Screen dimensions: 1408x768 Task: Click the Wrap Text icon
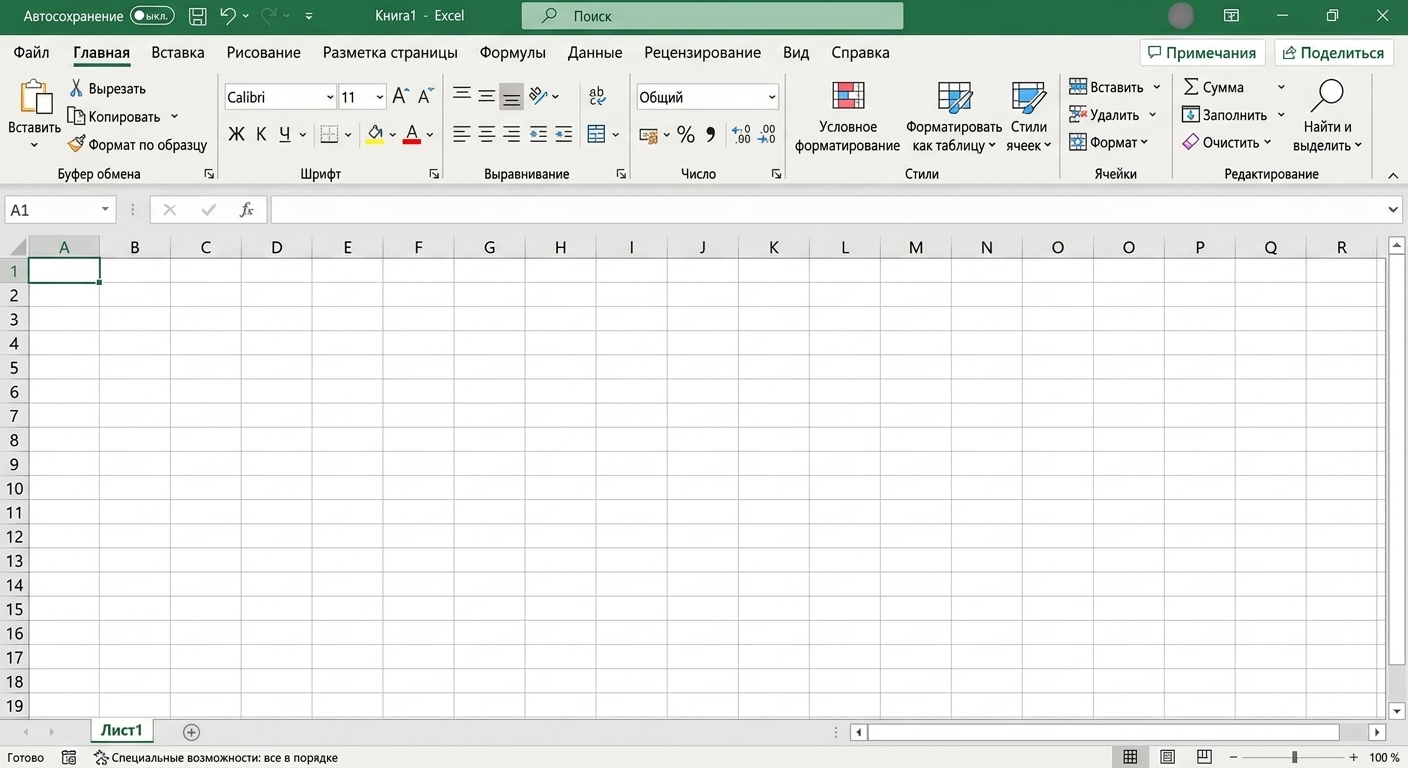point(597,96)
